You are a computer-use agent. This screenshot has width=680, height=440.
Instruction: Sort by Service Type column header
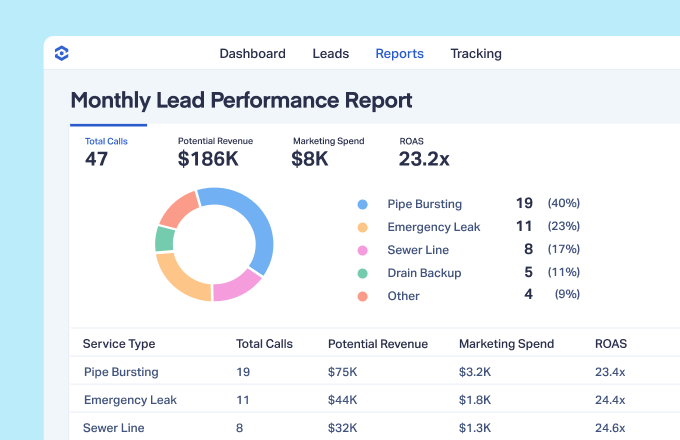click(x=119, y=344)
